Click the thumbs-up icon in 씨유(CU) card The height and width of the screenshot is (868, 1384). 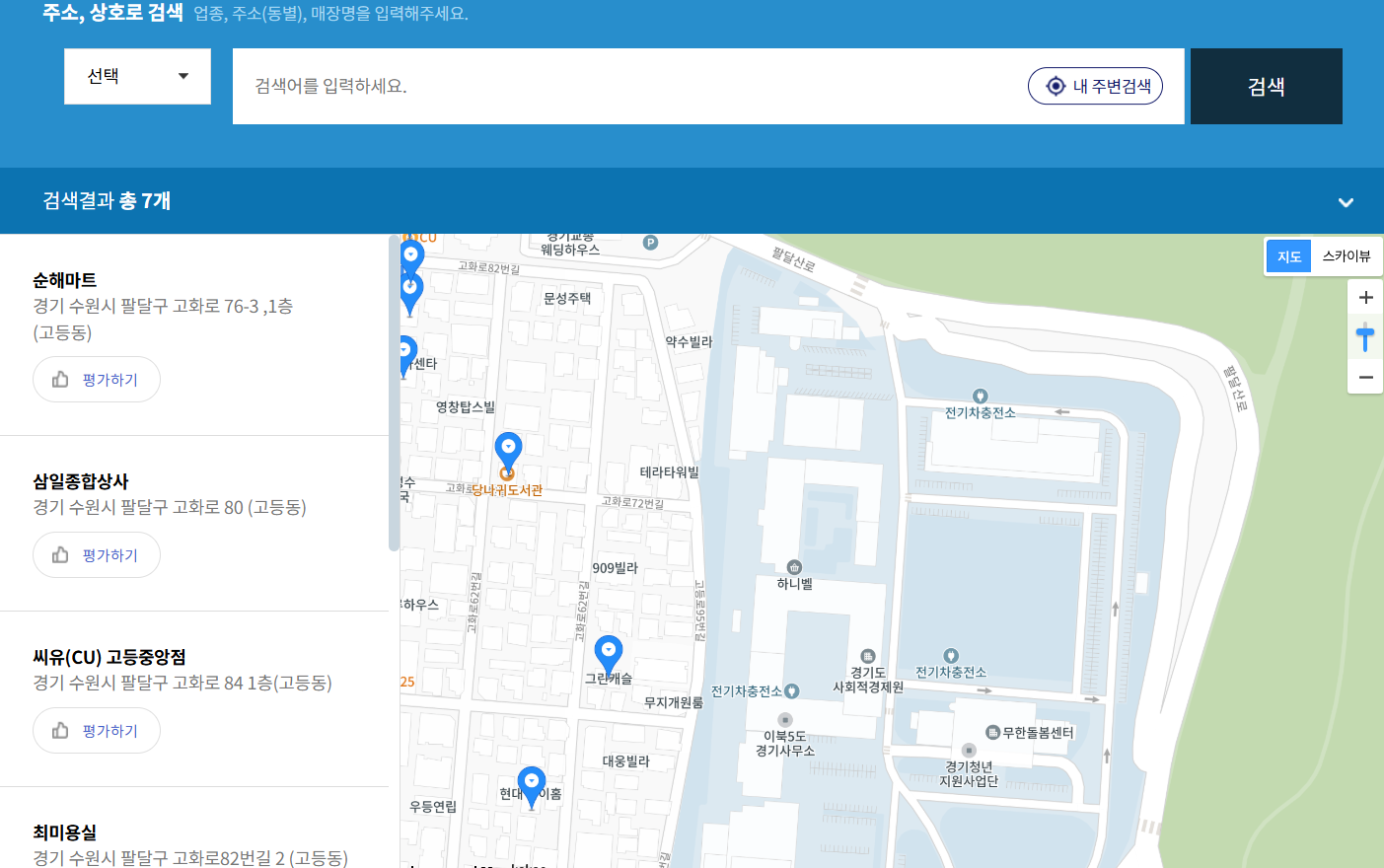coord(60,731)
